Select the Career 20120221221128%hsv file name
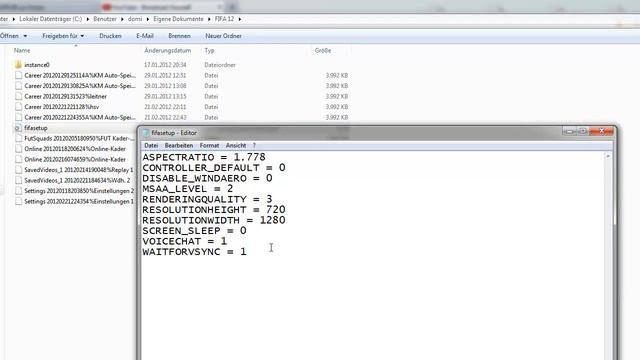The image size is (640, 360). pyautogui.click(x=62, y=107)
